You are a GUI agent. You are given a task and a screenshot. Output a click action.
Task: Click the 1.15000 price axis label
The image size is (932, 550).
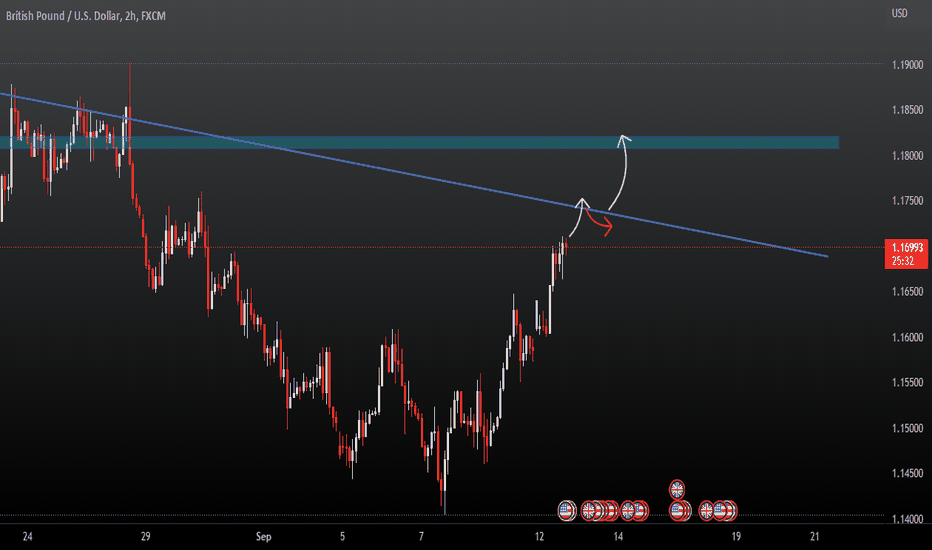point(908,429)
